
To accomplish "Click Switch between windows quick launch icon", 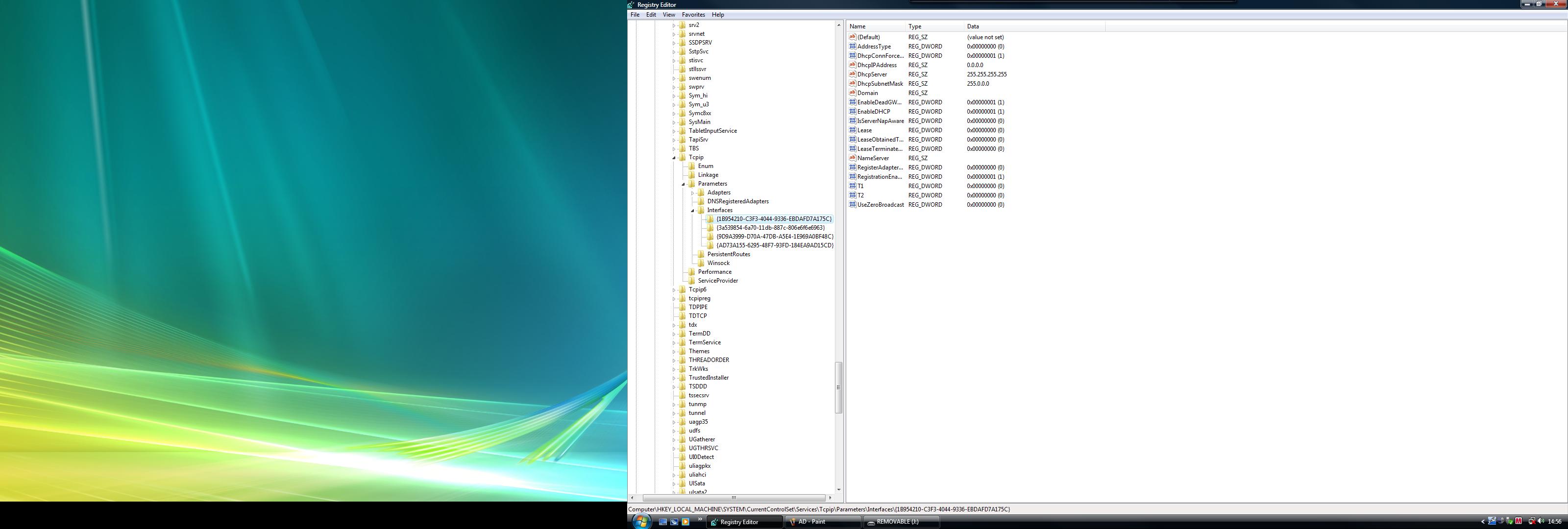I will 674,522.
